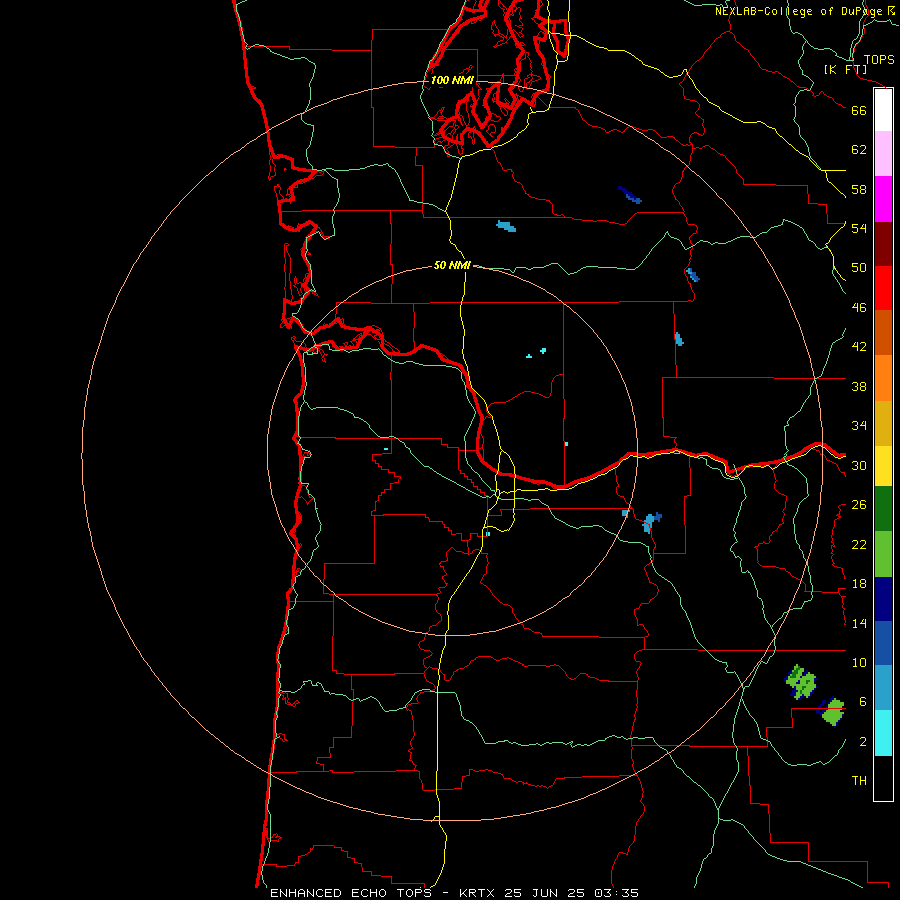Click the navy echo streak in the northeast
The height and width of the screenshot is (900, 900).
[x=630, y=195]
